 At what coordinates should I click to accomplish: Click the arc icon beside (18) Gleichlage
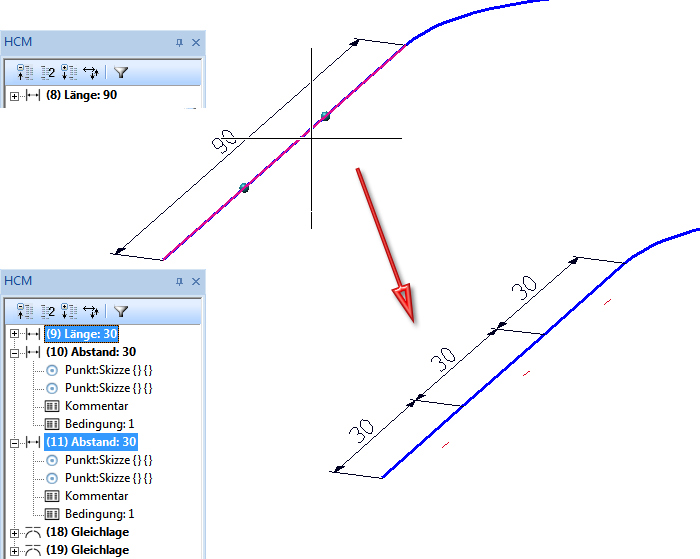[x=33, y=532]
